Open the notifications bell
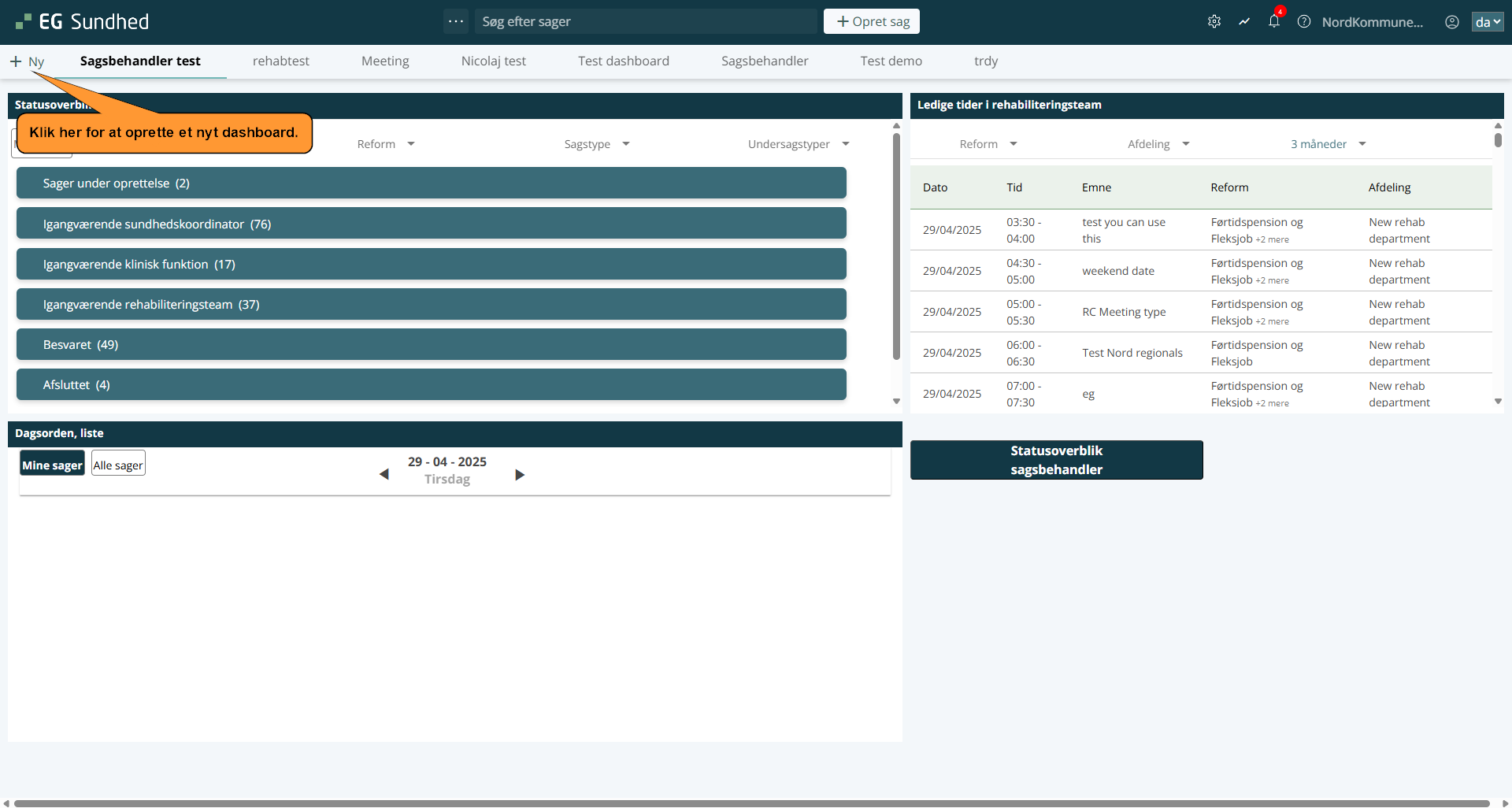The height and width of the screenshot is (808, 1512). (x=1273, y=22)
